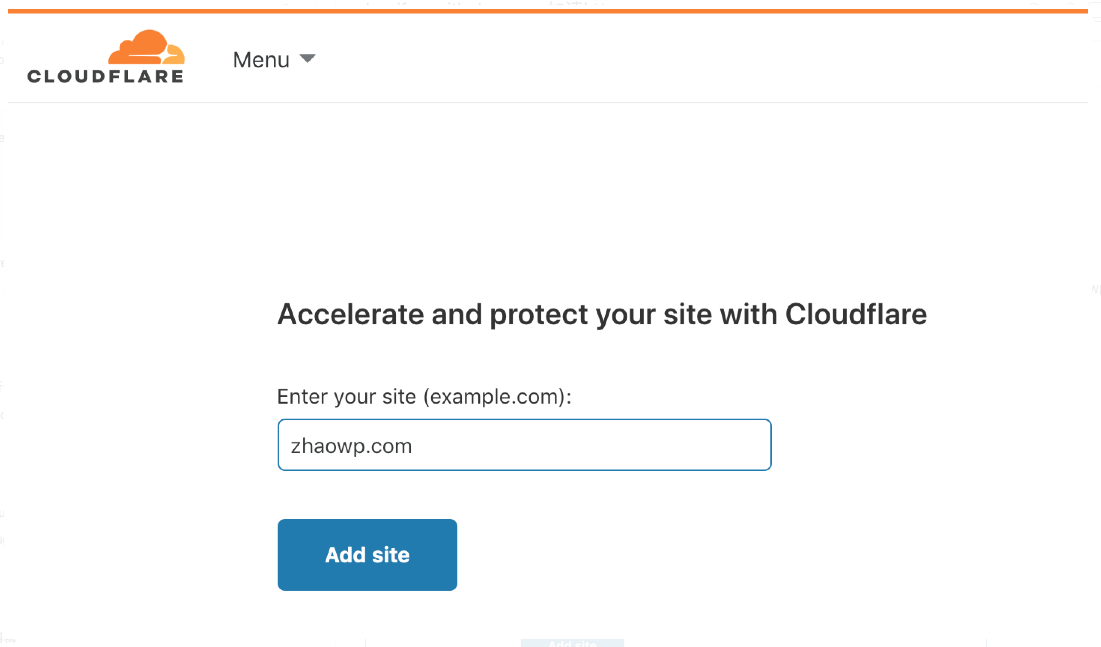This screenshot has width=1101, height=647.
Task: Click the word 'Cloudflare' in the heading
Action: [x=856, y=314]
